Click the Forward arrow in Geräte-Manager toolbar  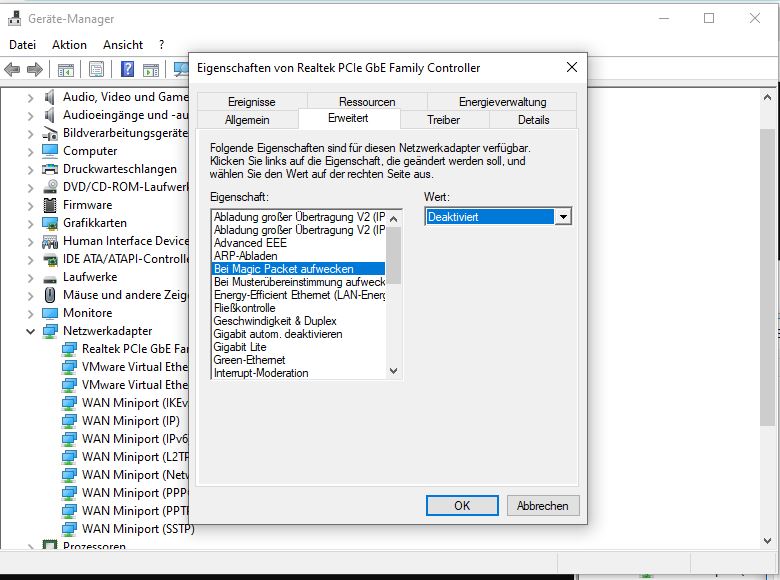click(35, 69)
